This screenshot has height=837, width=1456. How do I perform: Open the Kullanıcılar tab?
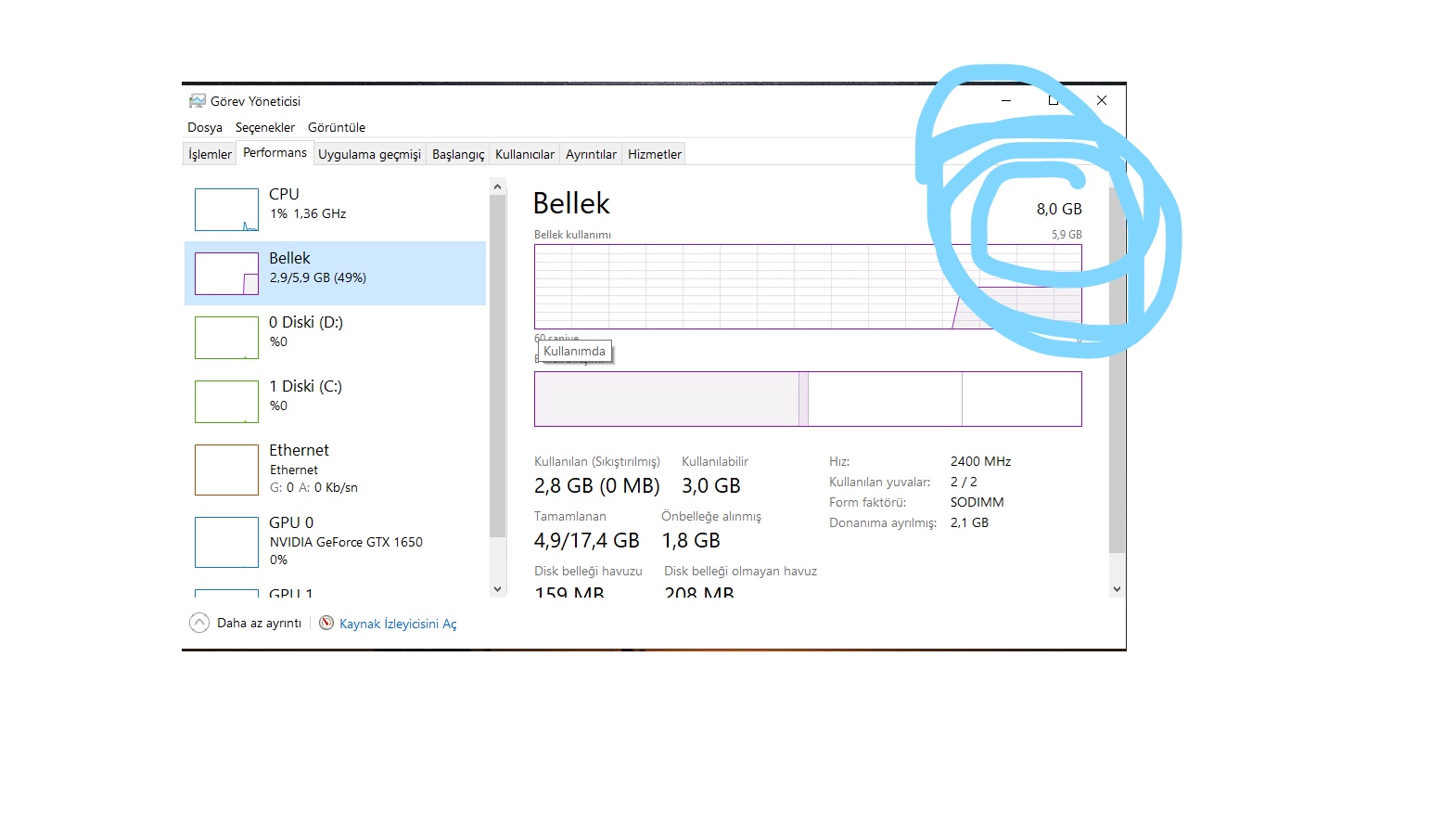[x=525, y=154]
